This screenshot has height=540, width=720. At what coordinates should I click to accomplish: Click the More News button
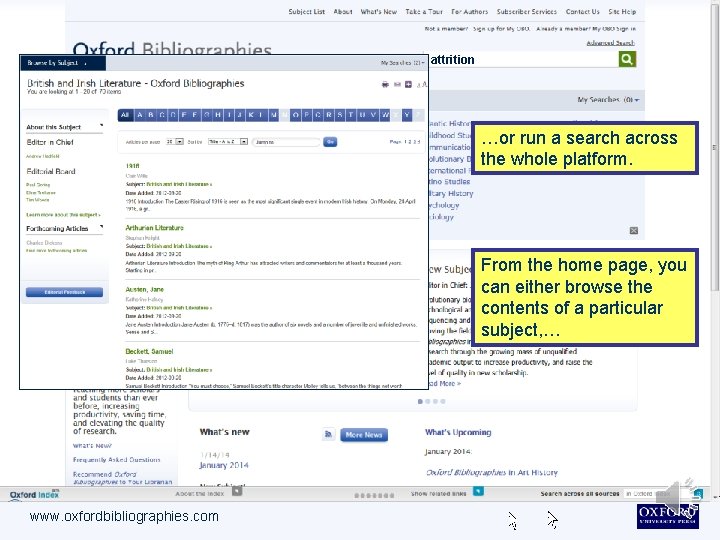coord(364,434)
